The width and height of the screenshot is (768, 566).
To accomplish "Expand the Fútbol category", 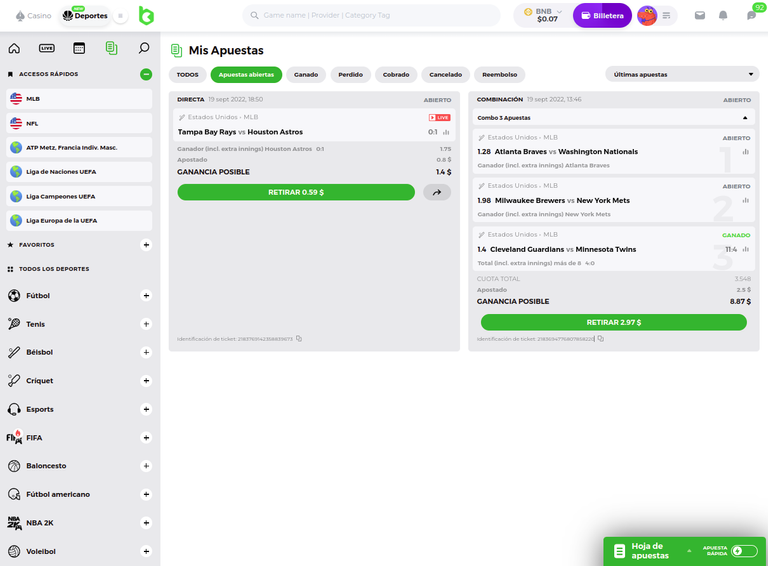I will (x=146, y=295).
